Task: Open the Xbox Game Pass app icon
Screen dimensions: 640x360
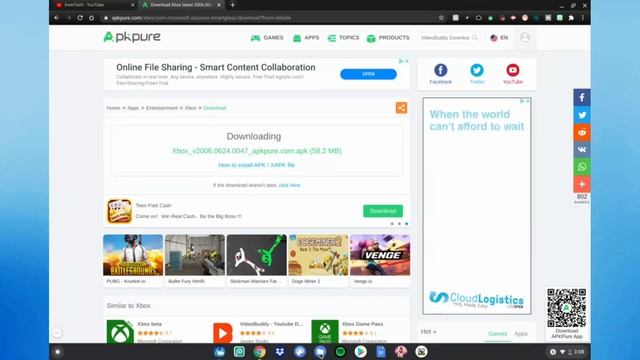Action: click(325, 331)
